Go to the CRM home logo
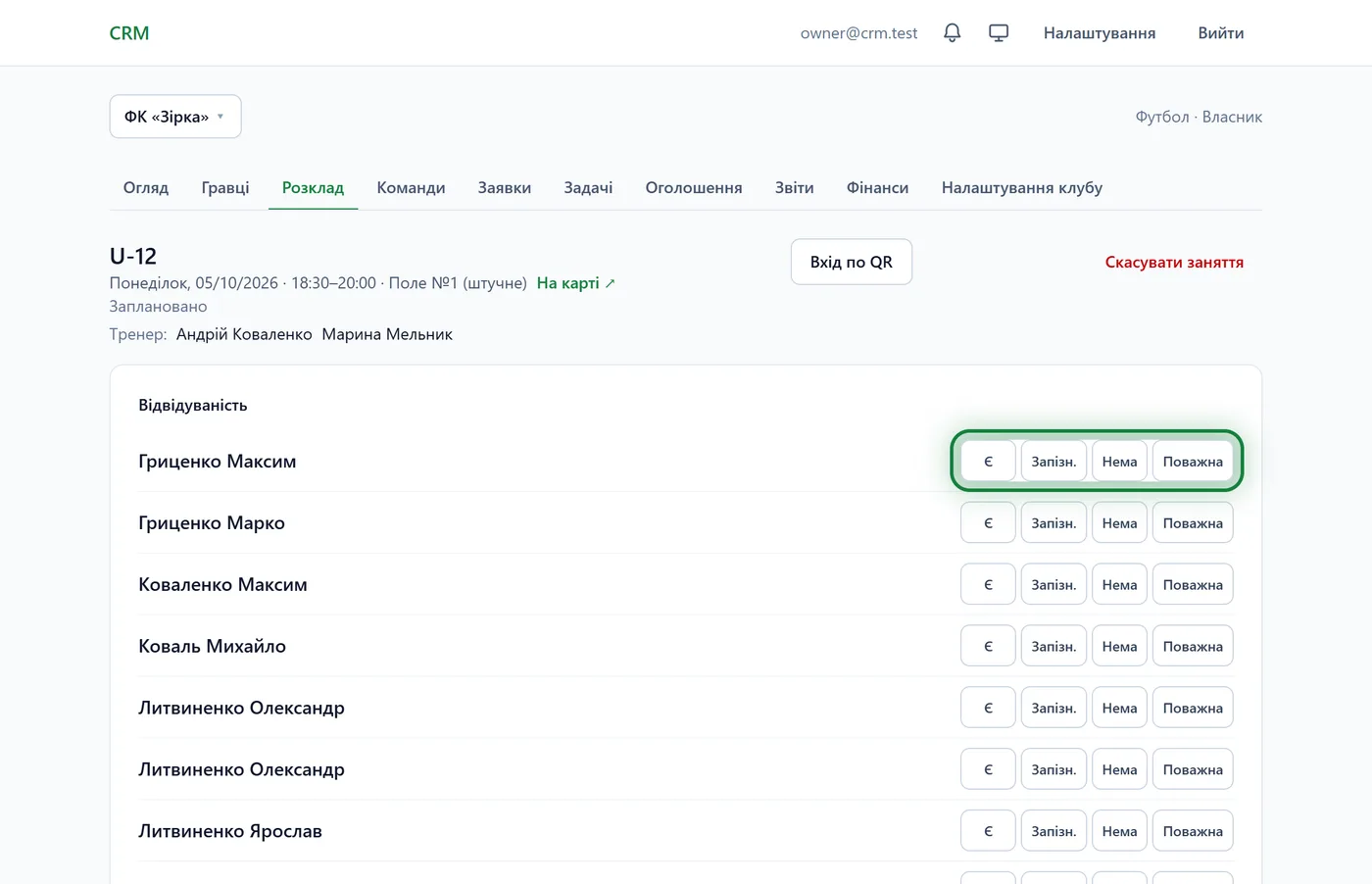The width and height of the screenshot is (1372, 884). (x=129, y=33)
